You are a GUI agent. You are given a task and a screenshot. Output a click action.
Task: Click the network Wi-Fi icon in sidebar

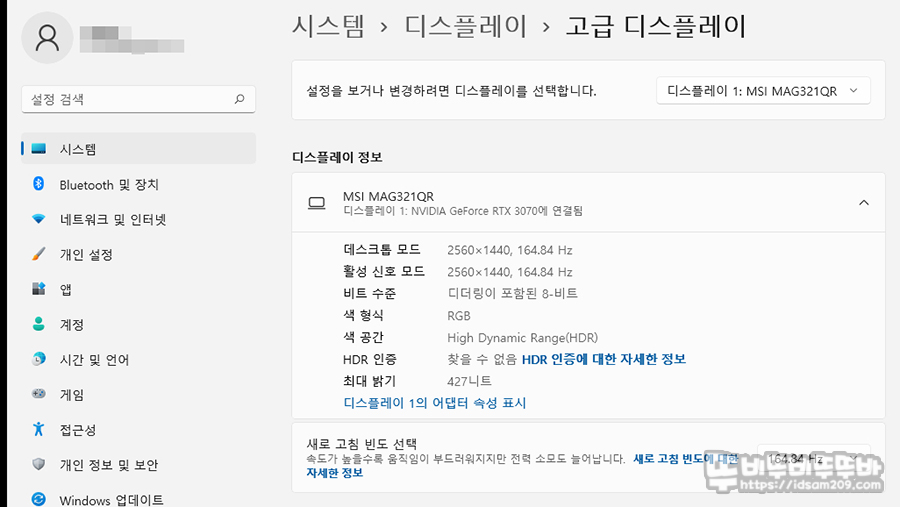pyautogui.click(x=38, y=219)
